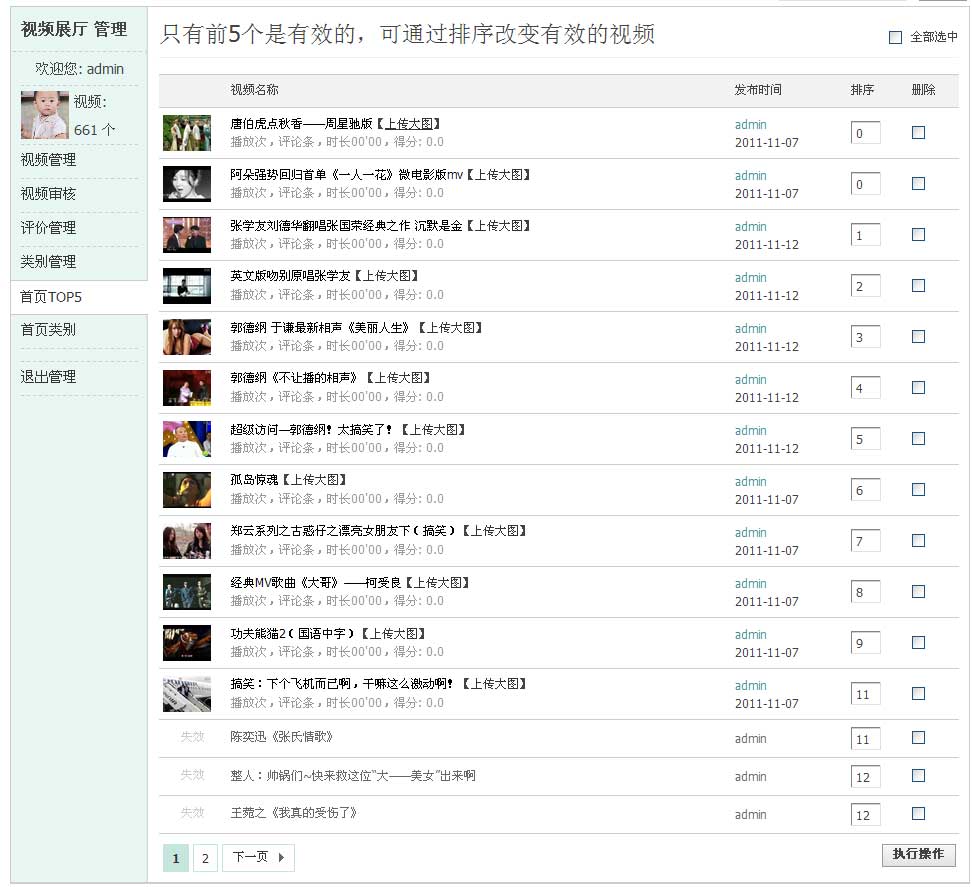Click the 661 个 video count
Screen dimensions: 972x887
pyautogui.click(x=94, y=130)
